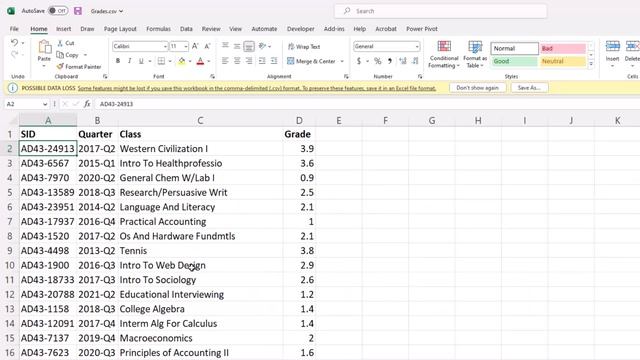Open the font name Calibri dropdown
640x360 pixels.
pyautogui.click(x=165, y=47)
